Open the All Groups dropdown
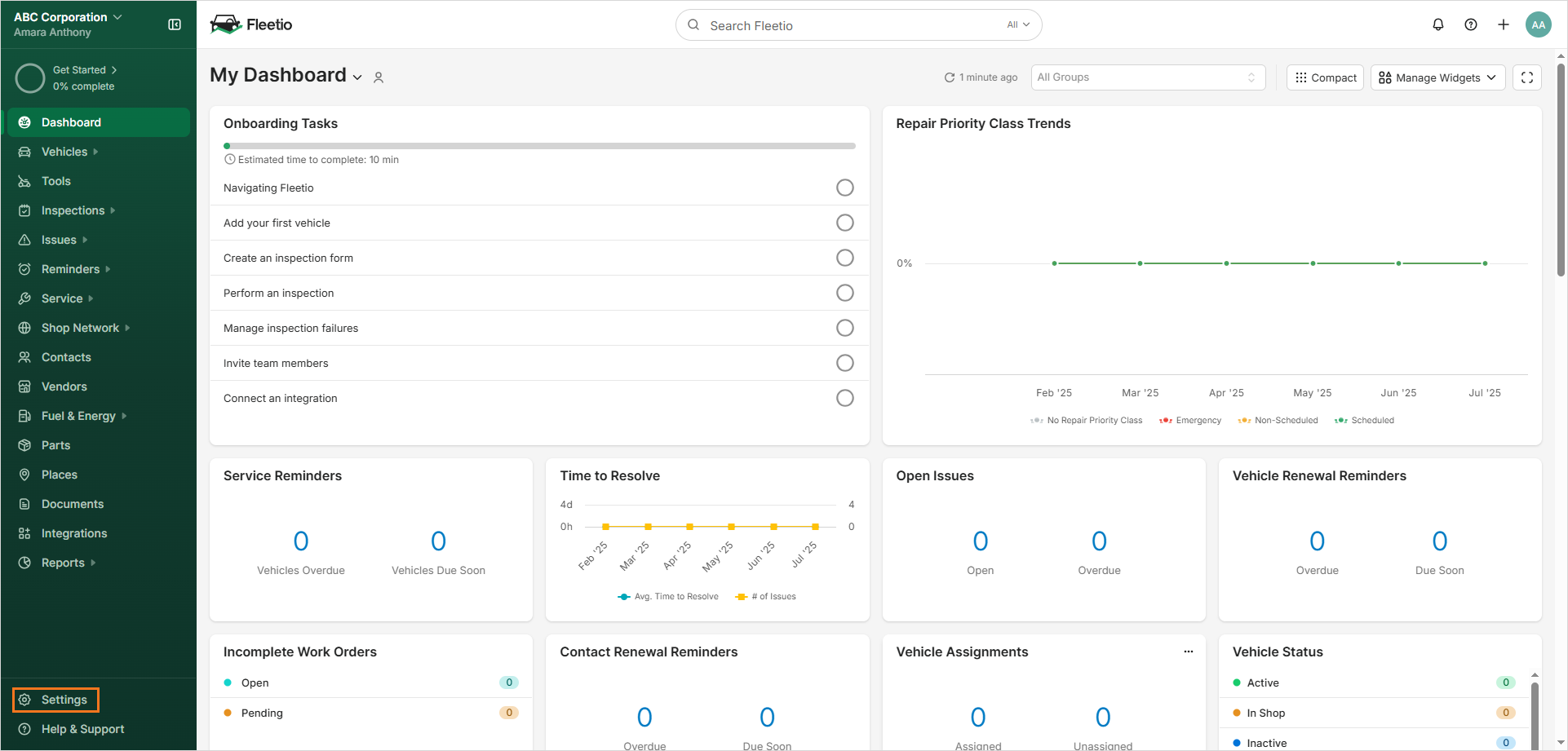Screen dimensions: 1568x751 pyautogui.click(x=1147, y=77)
